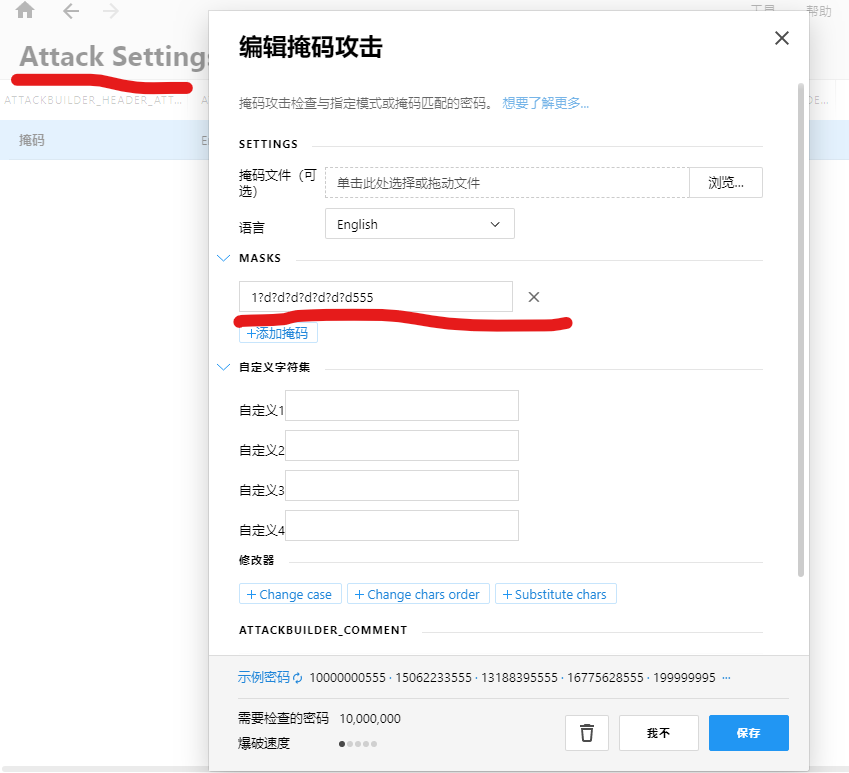This screenshot has width=849, height=773.
Task: Click the 爆破速度 speed indicator dots
Action: coord(358,744)
